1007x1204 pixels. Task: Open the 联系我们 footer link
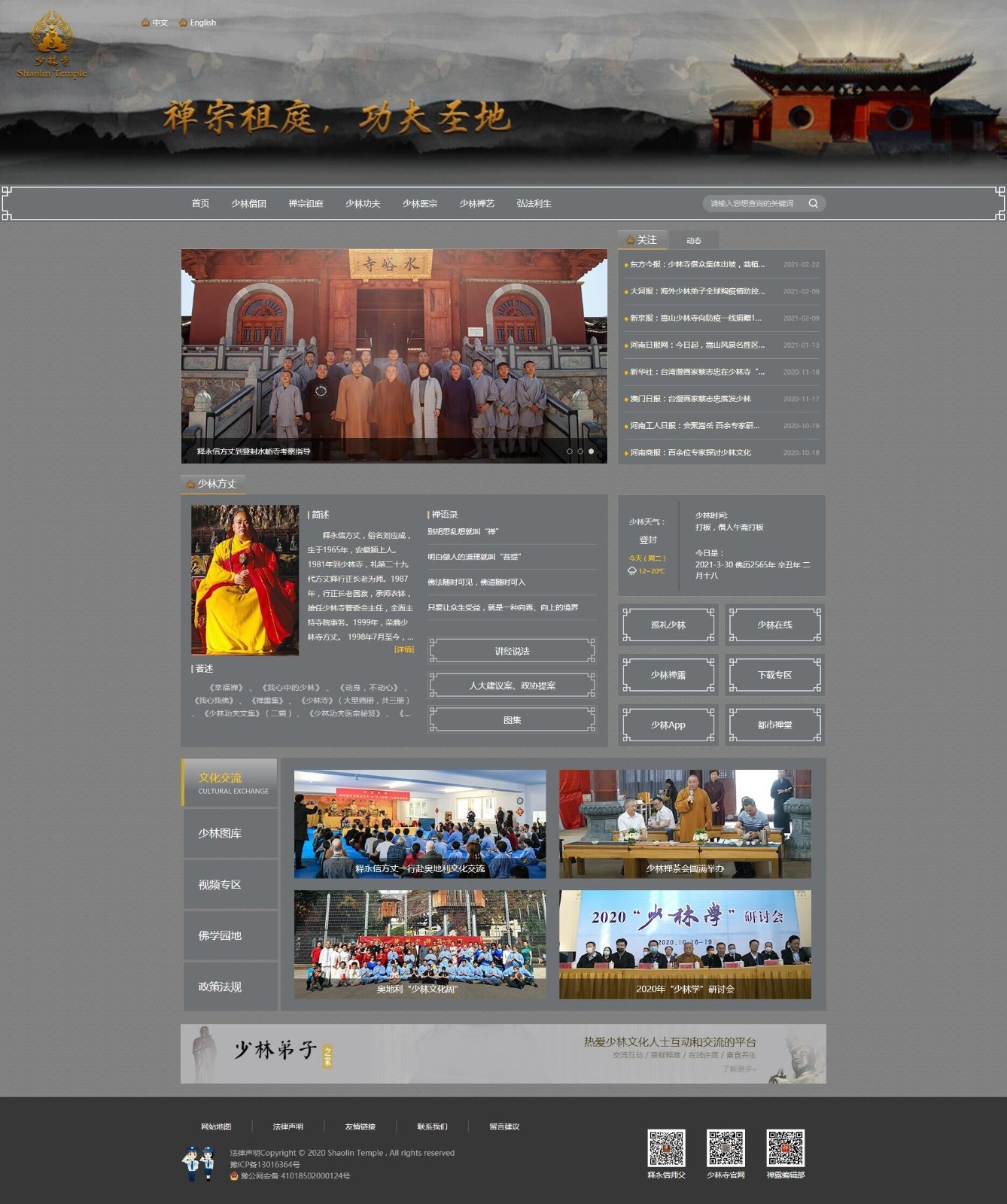(432, 1126)
